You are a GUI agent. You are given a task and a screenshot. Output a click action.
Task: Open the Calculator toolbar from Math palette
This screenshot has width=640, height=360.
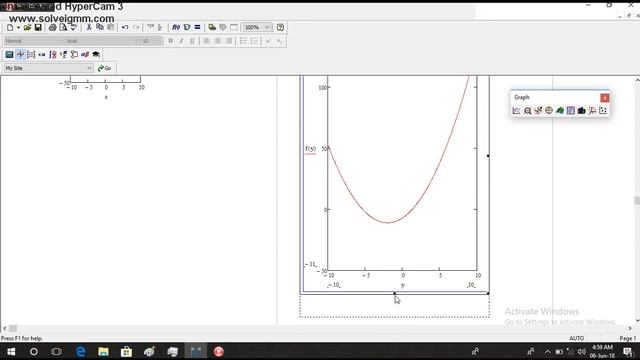pyautogui.click(x=9, y=54)
